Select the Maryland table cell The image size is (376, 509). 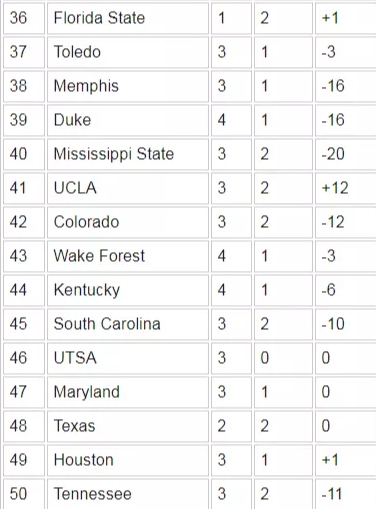pos(128,392)
